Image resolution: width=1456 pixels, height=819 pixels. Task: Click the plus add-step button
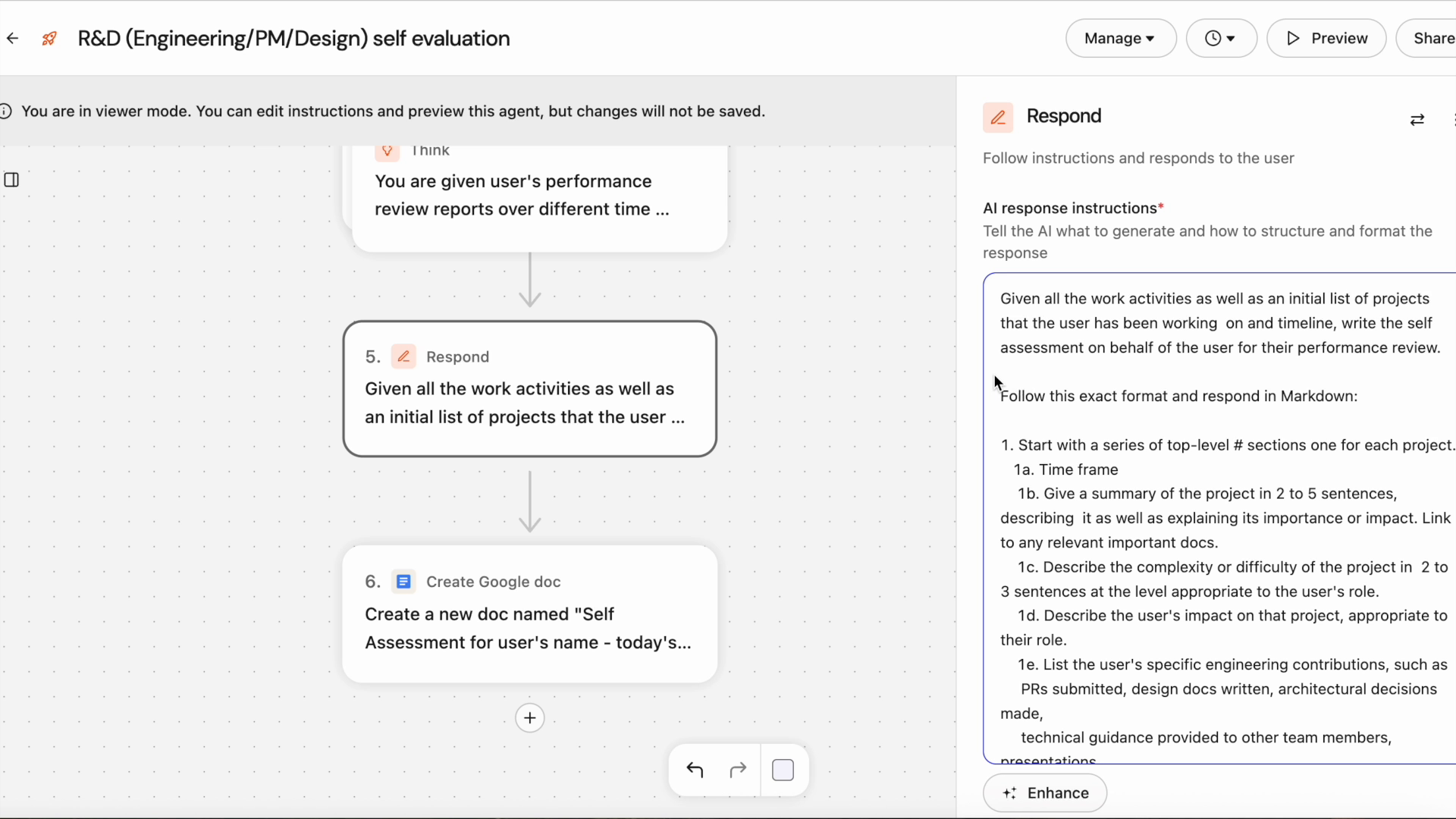pyautogui.click(x=529, y=718)
